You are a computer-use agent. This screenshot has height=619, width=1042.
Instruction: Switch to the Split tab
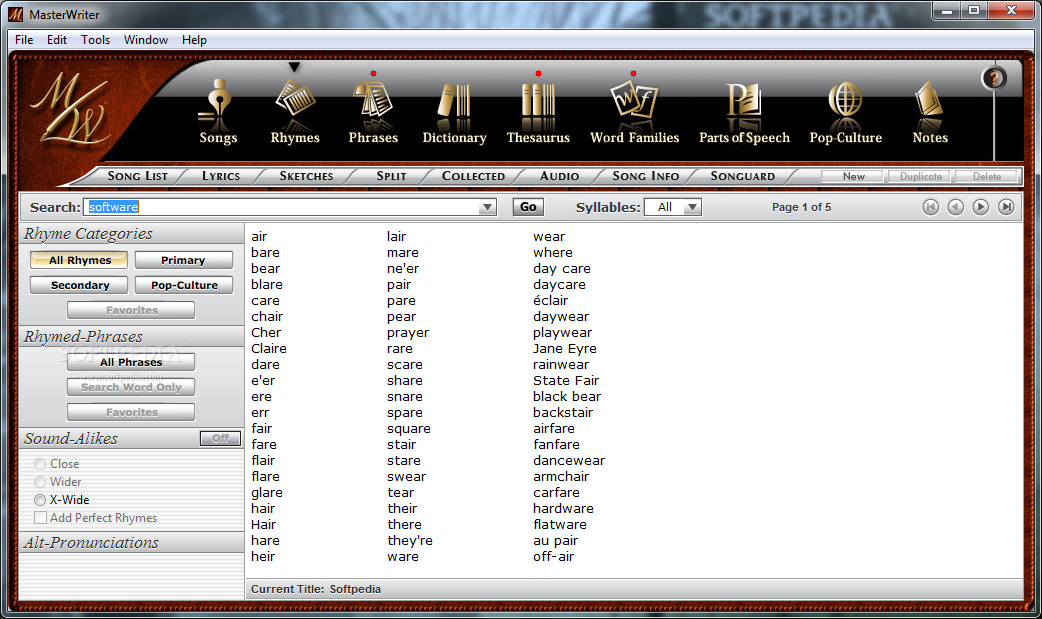[x=391, y=176]
